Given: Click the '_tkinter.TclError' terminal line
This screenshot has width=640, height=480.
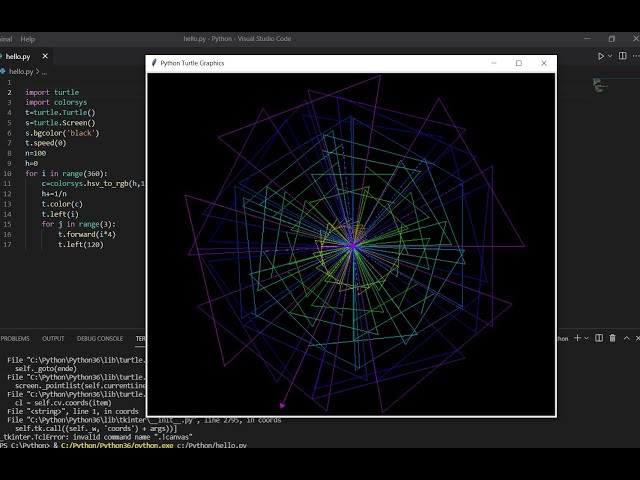Looking at the screenshot, I should click(x=96, y=437).
